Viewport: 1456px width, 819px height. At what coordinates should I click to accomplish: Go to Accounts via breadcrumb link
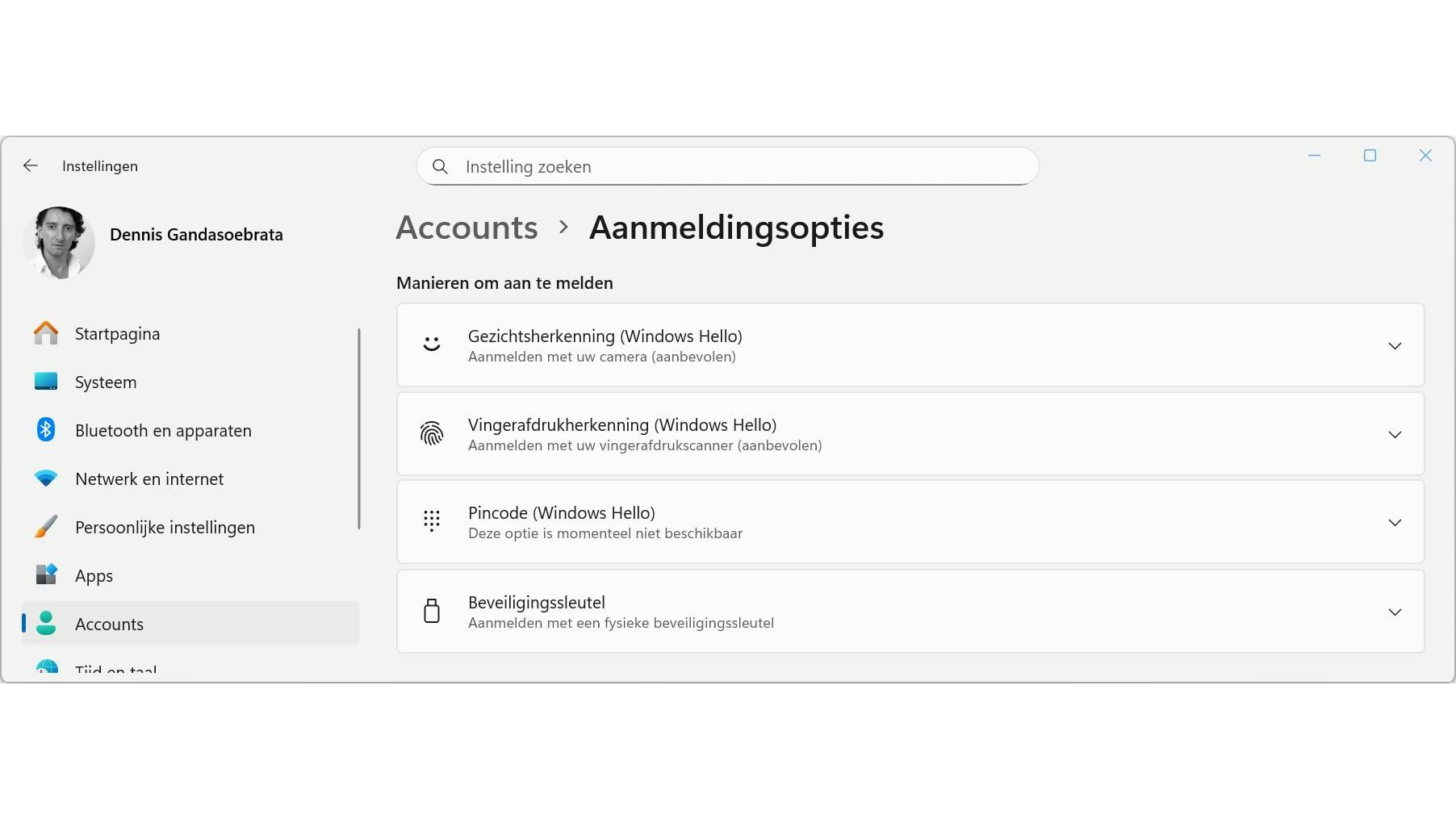[467, 228]
